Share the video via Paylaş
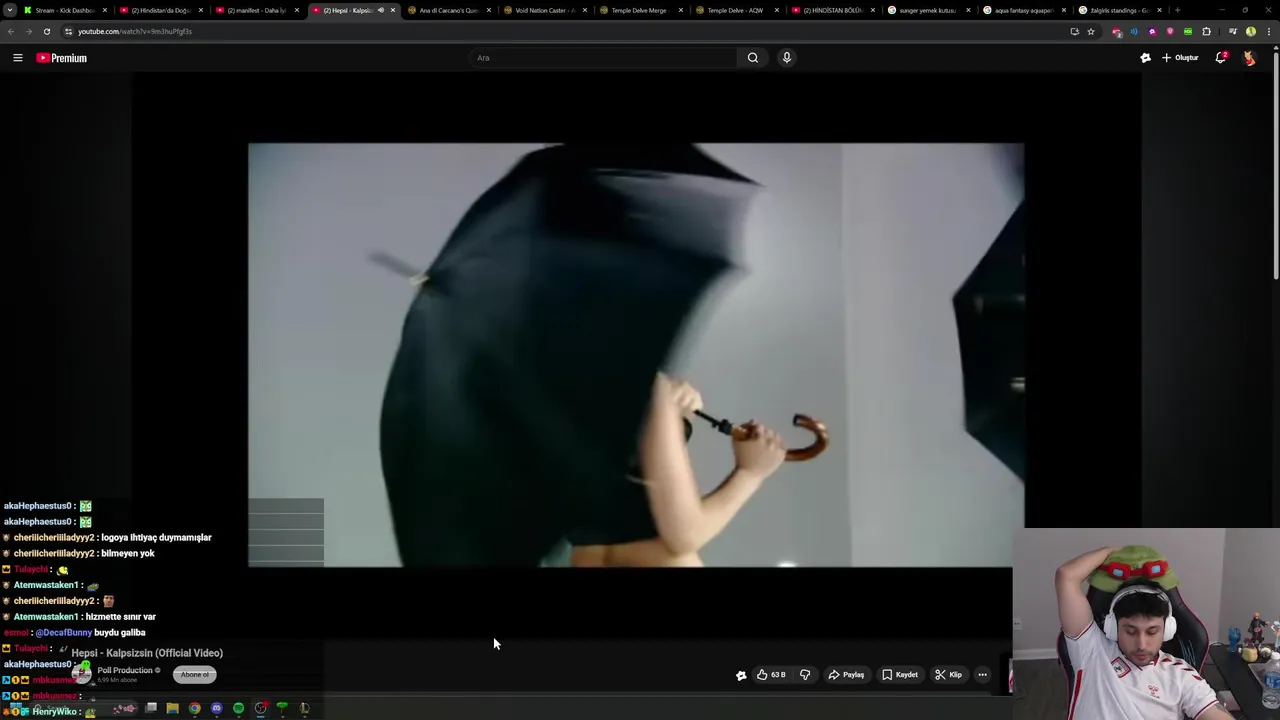This screenshot has width=1280, height=720. click(x=846, y=675)
